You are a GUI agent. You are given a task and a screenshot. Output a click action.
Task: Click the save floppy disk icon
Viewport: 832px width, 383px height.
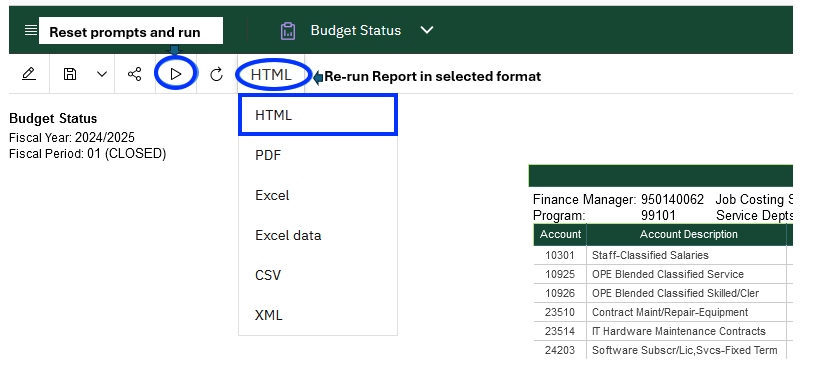pyautogui.click(x=70, y=74)
